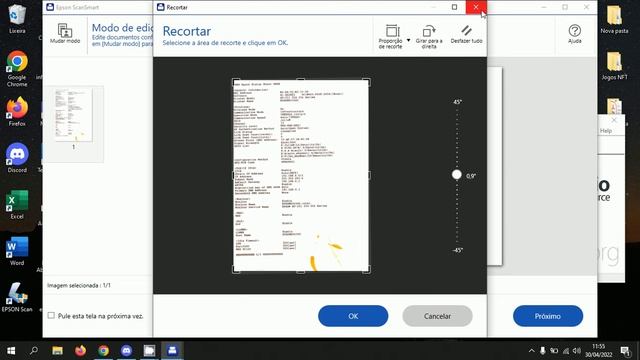The width and height of the screenshot is (640, 360).
Task: Open Discord desktop shortcut
Action: [x=17, y=158]
